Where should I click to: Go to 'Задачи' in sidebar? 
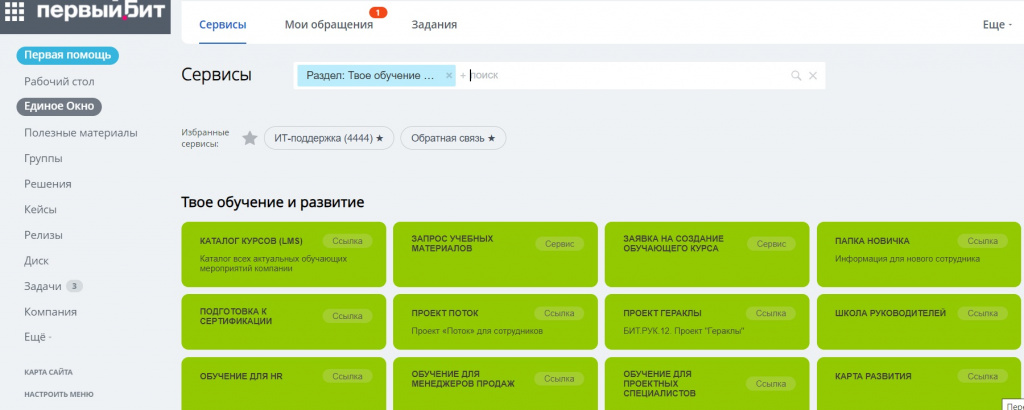pyautogui.click(x=43, y=286)
